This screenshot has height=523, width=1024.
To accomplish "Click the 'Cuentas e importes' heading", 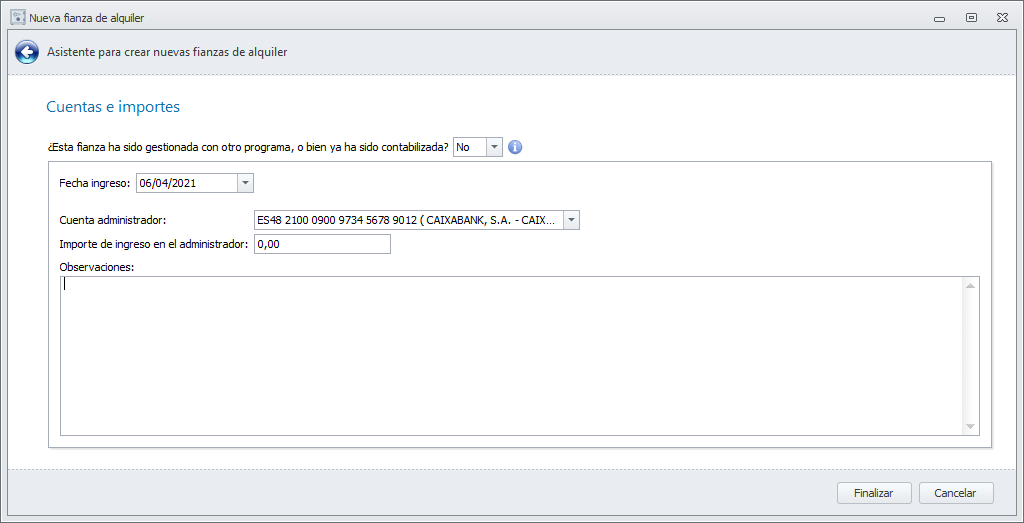I will (113, 107).
